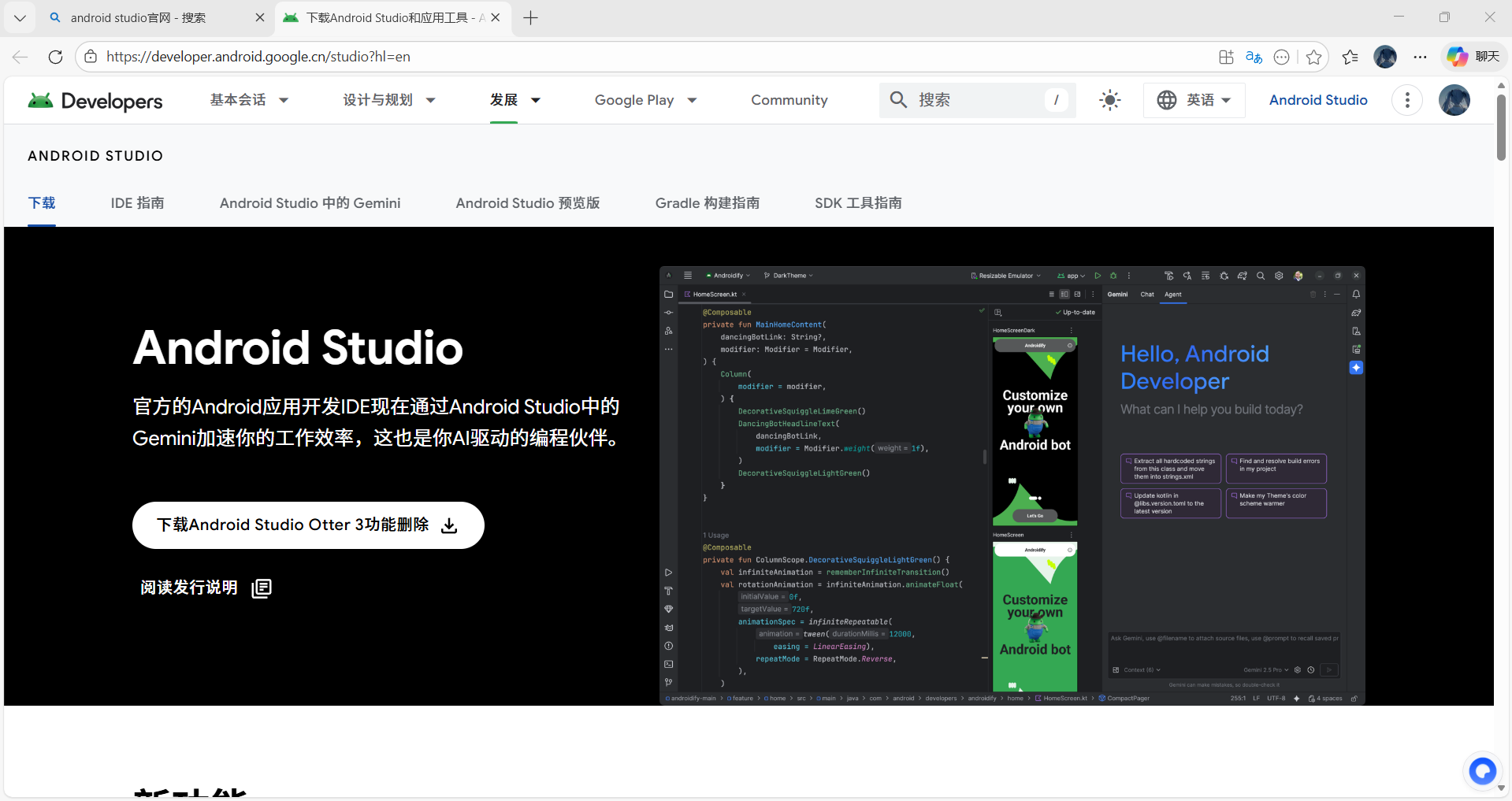Reload the page with refresh icon
The width and height of the screenshot is (1512, 801).
pos(55,57)
